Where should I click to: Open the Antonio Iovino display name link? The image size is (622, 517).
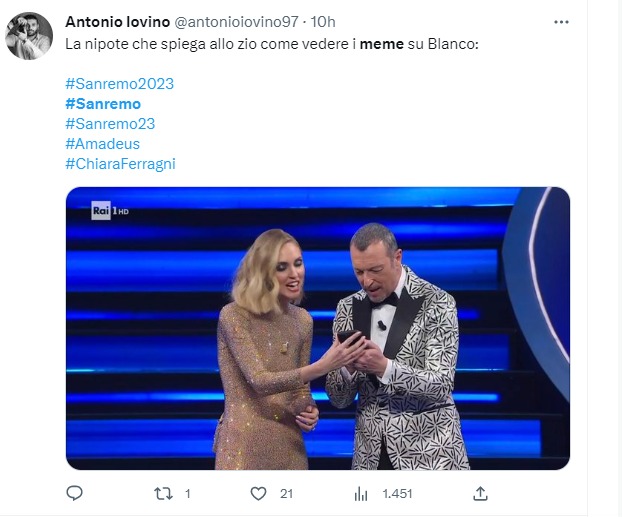click(119, 22)
